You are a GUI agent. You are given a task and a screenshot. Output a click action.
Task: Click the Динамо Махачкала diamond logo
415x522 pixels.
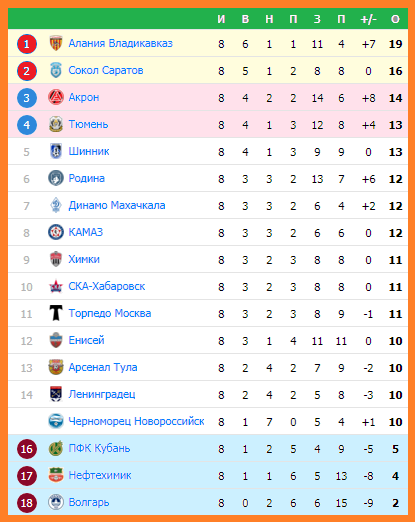(56, 205)
